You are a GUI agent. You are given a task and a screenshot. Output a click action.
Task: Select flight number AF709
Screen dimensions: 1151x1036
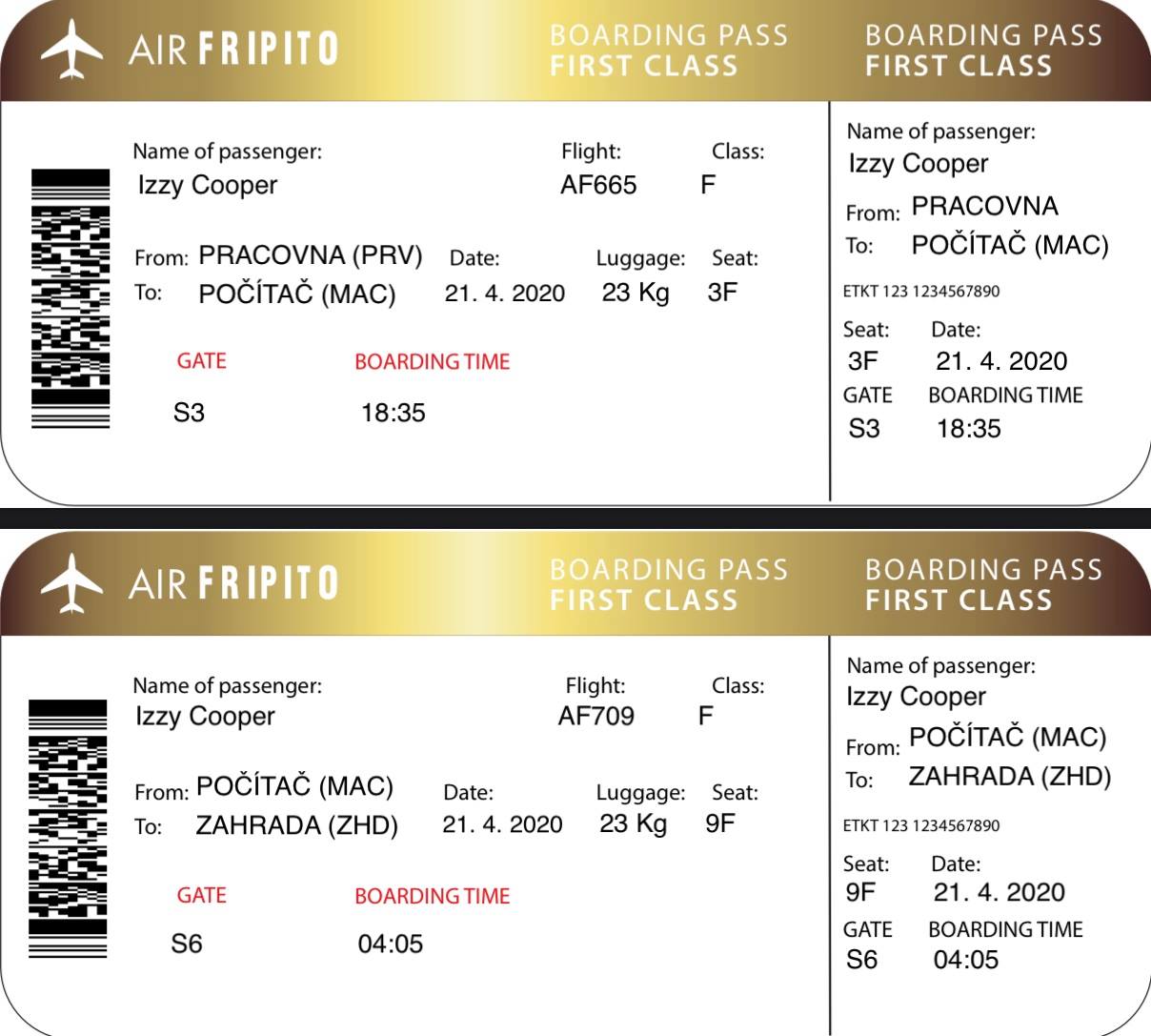click(x=596, y=716)
